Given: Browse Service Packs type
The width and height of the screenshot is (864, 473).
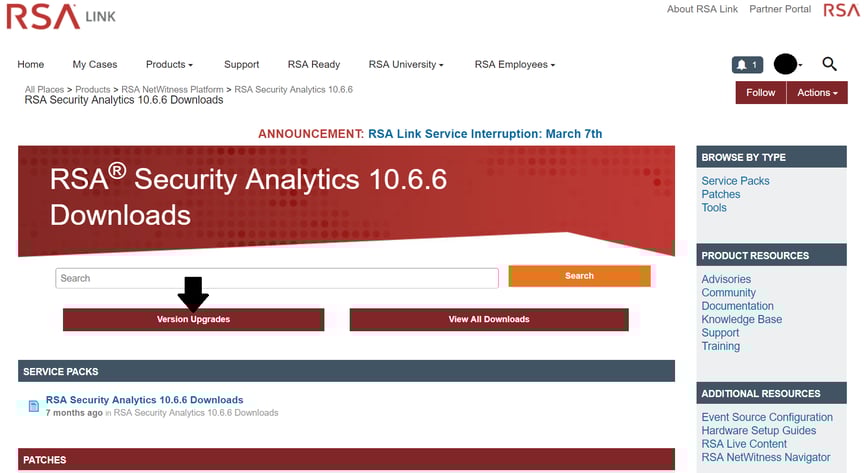Looking at the screenshot, I should 735,181.
